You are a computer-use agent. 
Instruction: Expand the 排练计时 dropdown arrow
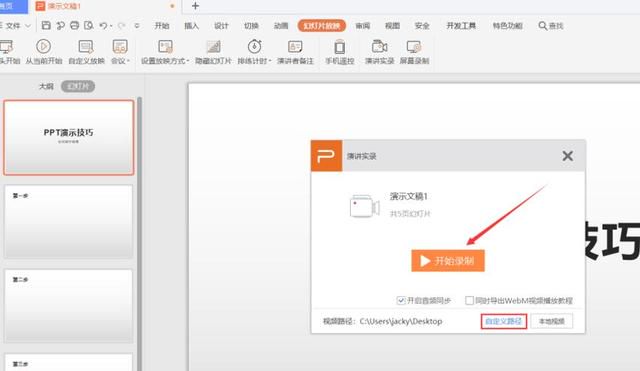[270, 61]
